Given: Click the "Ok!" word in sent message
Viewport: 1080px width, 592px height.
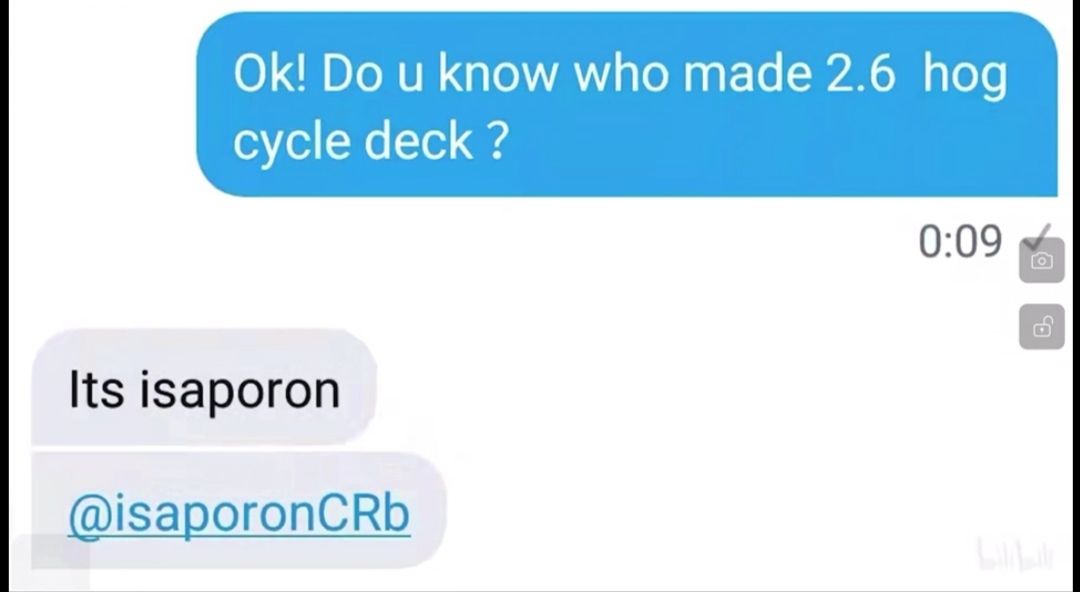Looking at the screenshot, I should (x=271, y=74).
